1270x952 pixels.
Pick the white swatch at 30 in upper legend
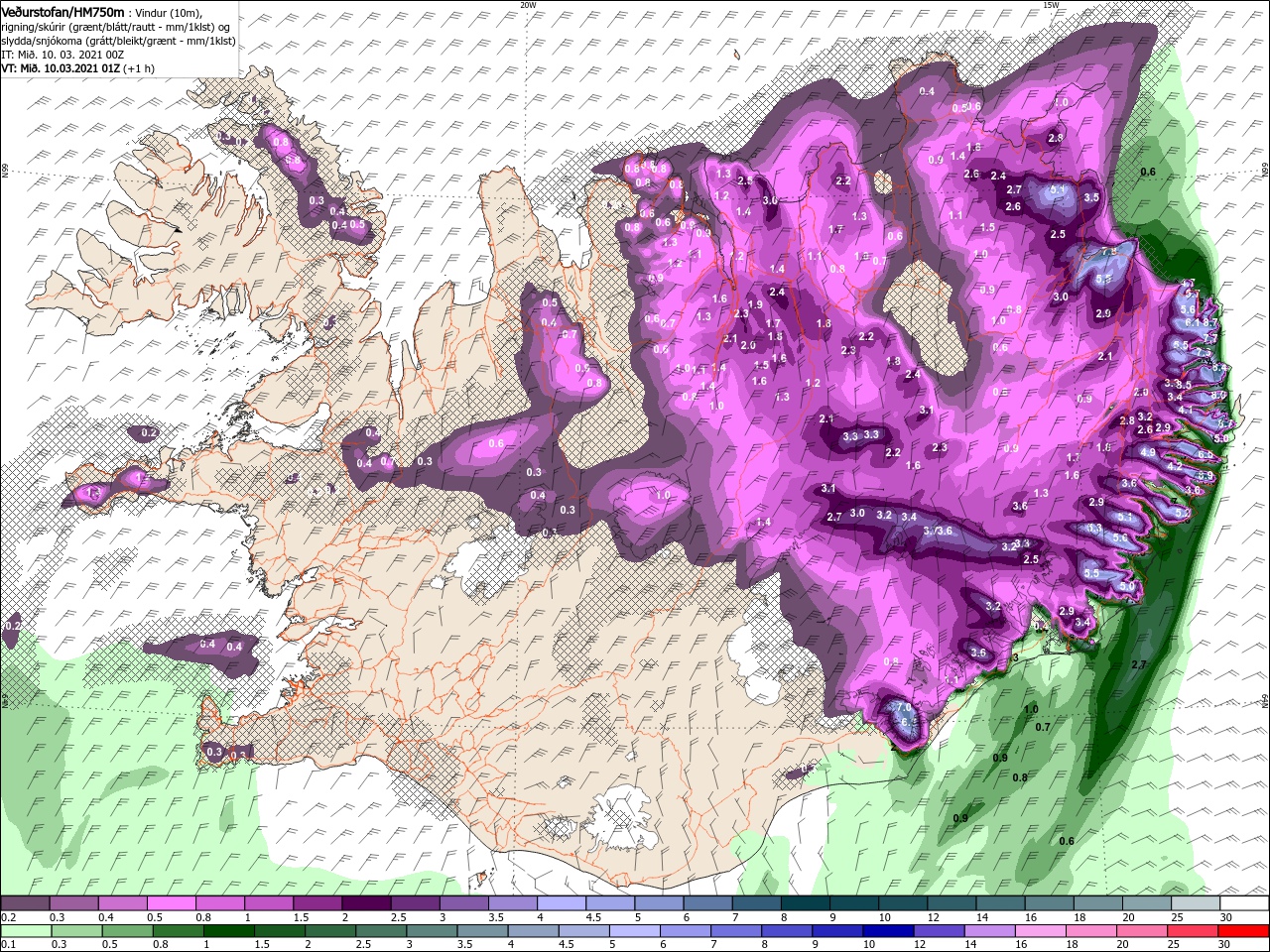point(1245,903)
